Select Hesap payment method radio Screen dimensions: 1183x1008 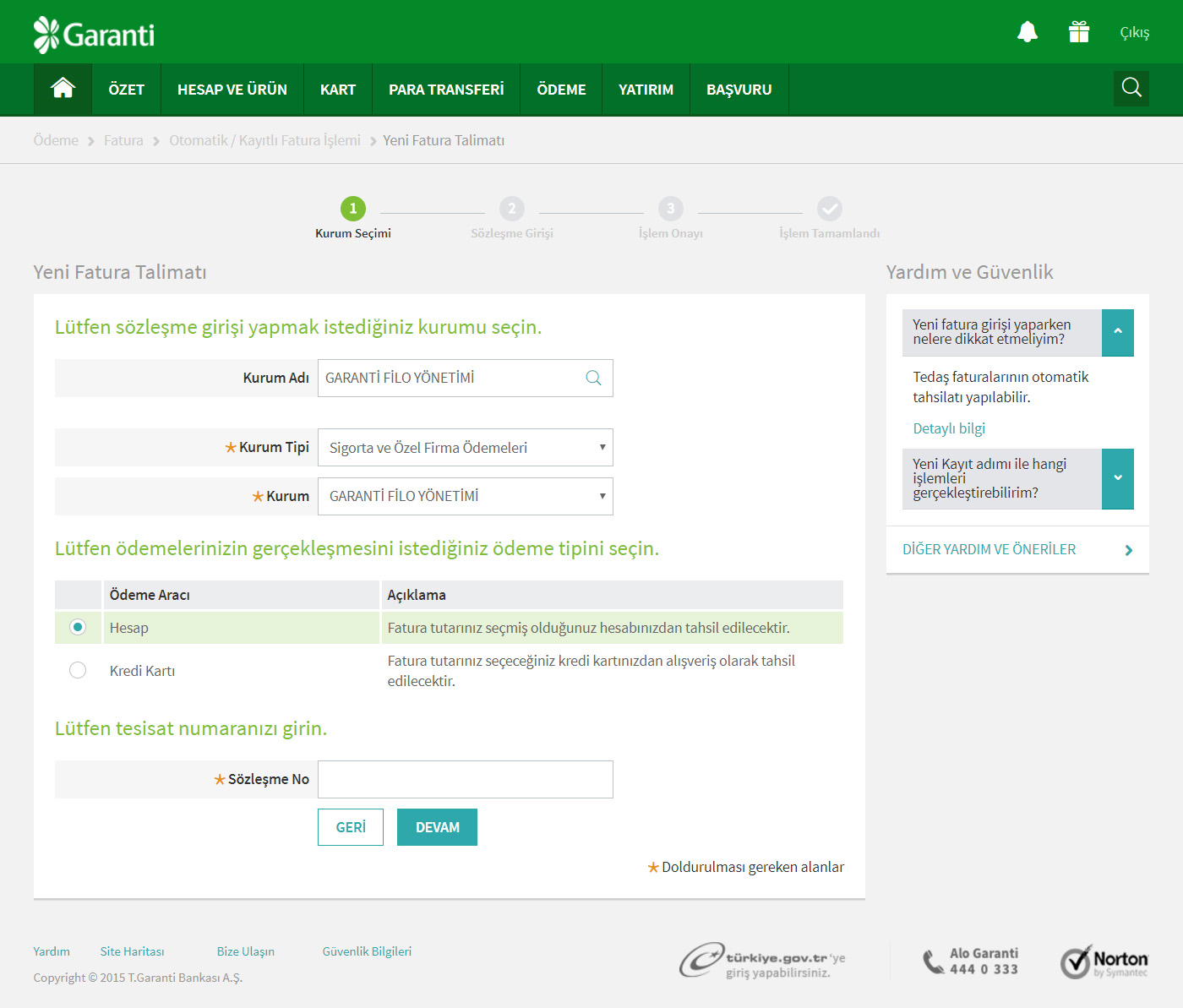[x=78, y=627]
